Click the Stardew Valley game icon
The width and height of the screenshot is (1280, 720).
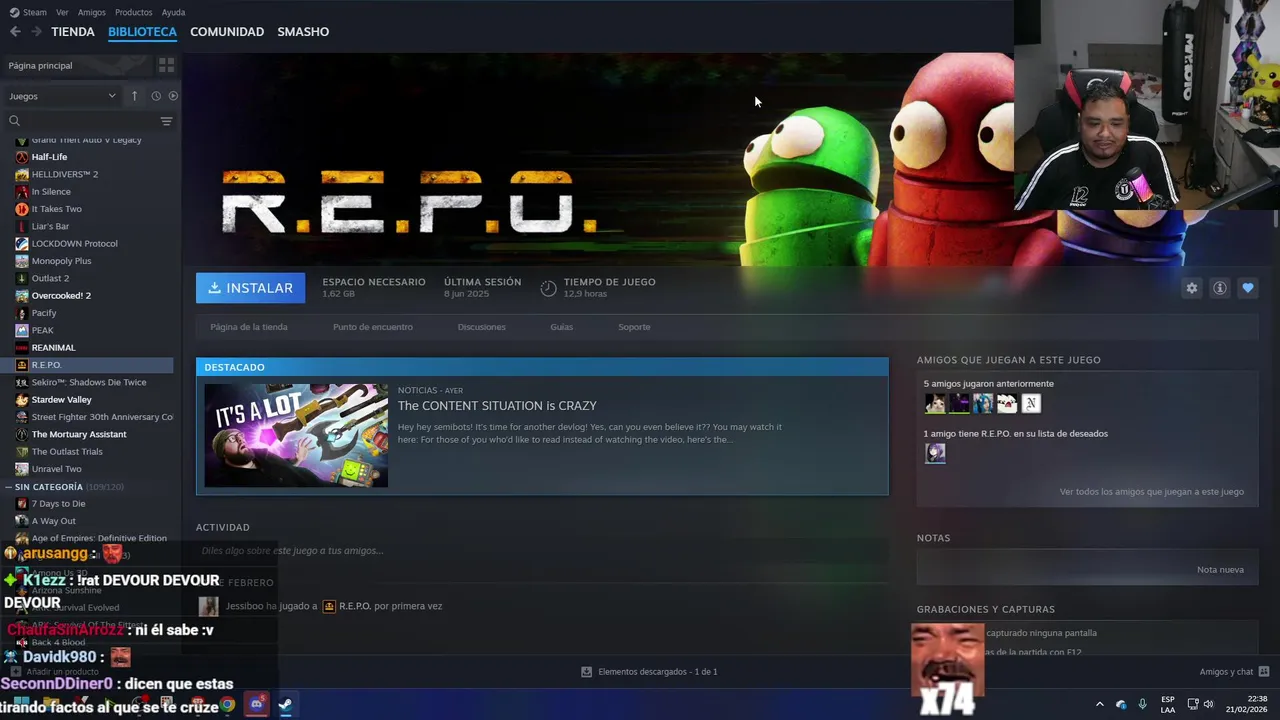[22, 400]
